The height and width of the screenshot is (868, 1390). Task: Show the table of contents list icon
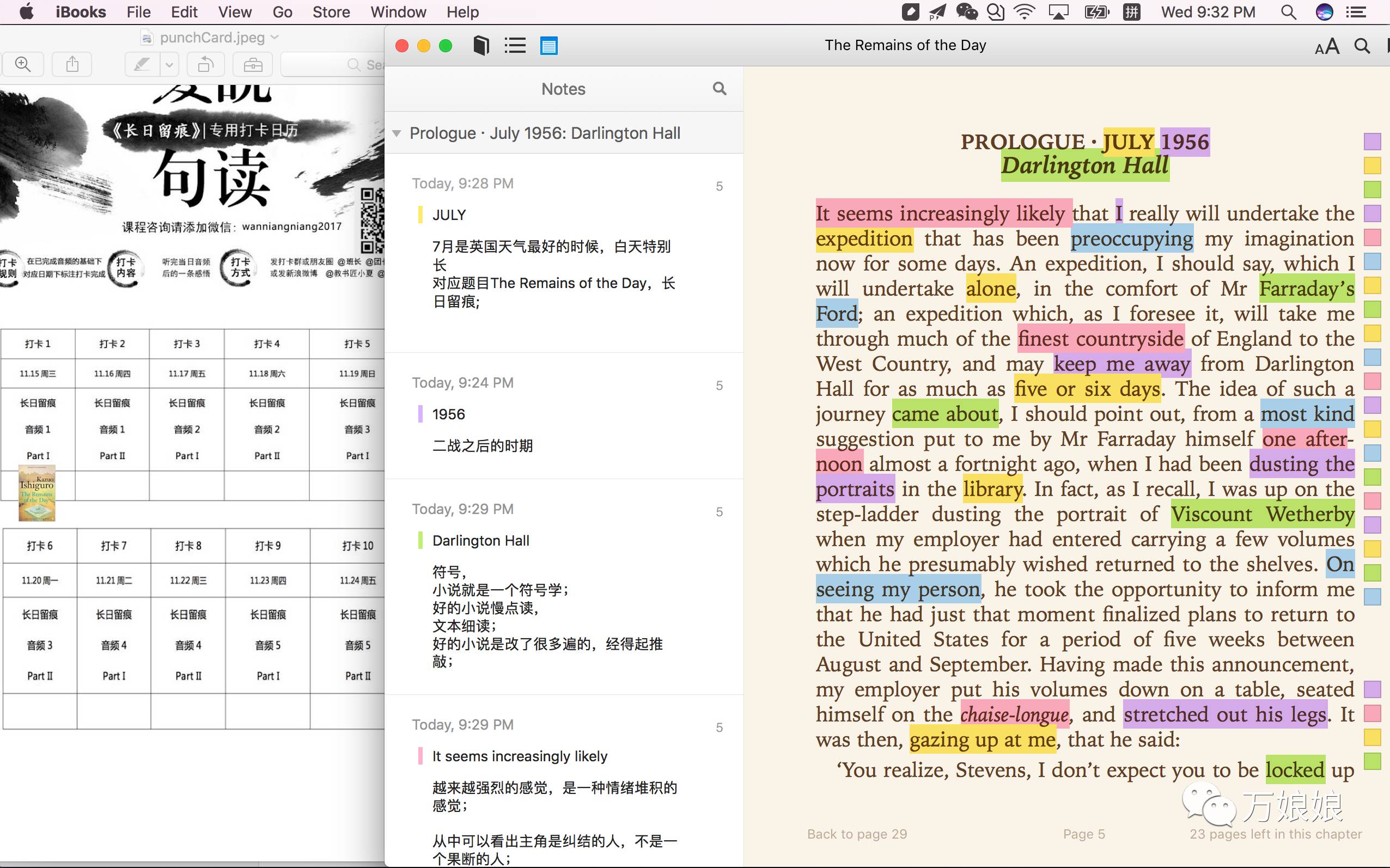[515, 45]
